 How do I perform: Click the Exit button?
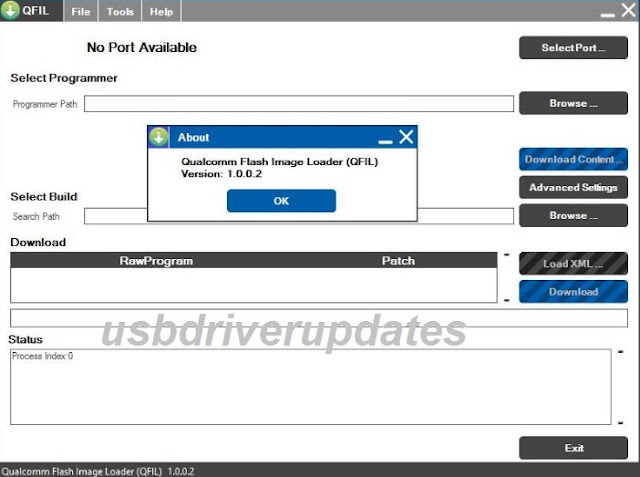[573, 448]
